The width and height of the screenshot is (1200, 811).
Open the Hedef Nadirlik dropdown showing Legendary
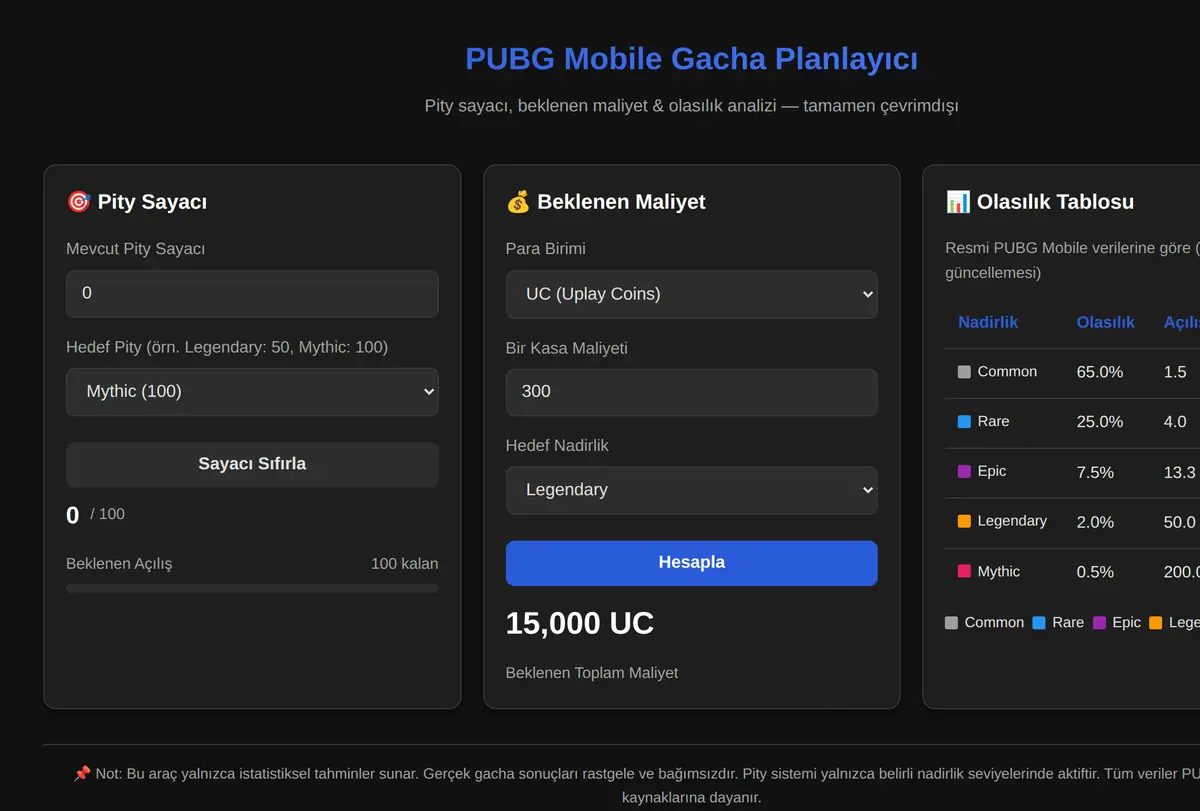click(692, 491)
